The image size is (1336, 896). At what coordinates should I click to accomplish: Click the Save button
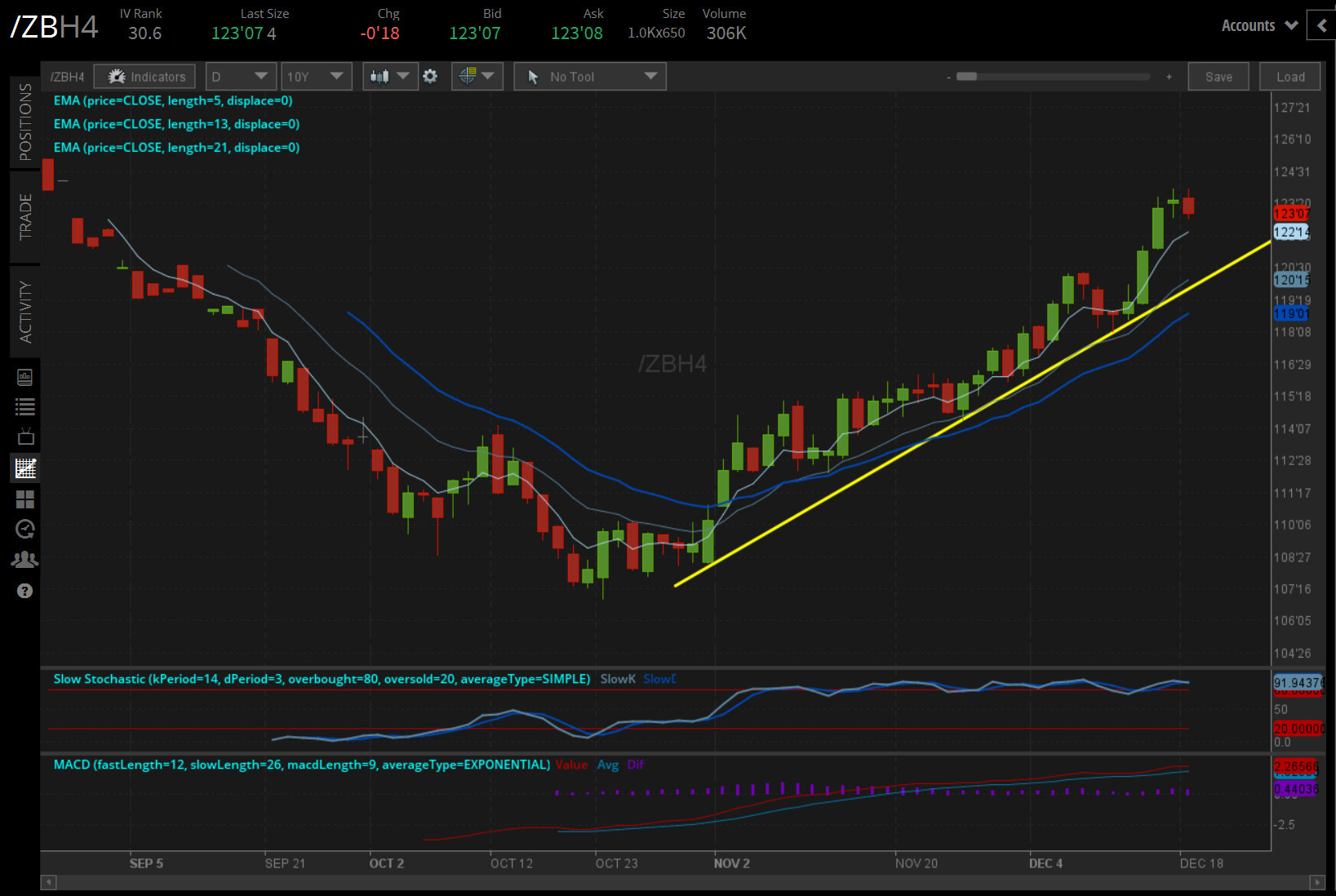coord(1218,76)
